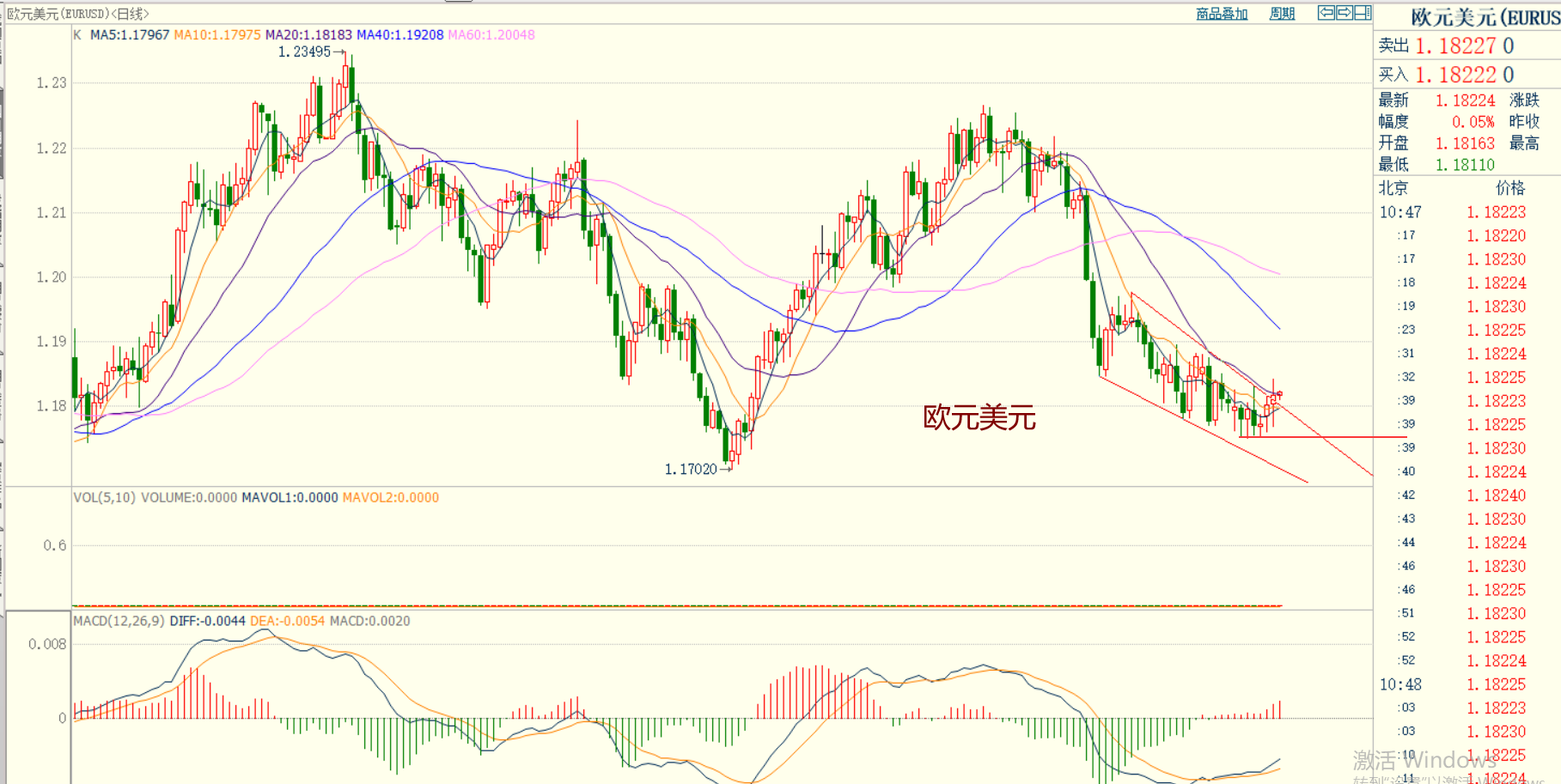Click the 涨跌 label

click(1525, 100)
